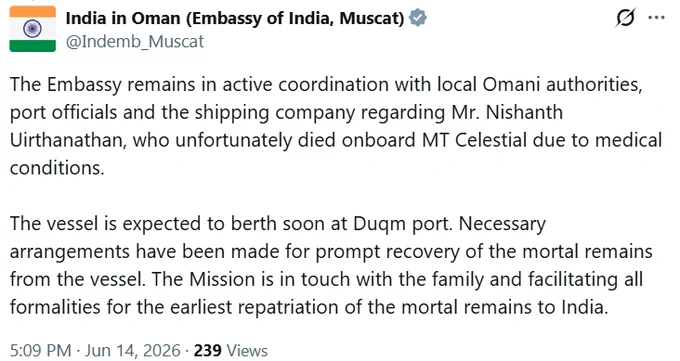Select the paragraph about Duqm port berth
This screenshot has height=361, width=680.
pos(331,265)
